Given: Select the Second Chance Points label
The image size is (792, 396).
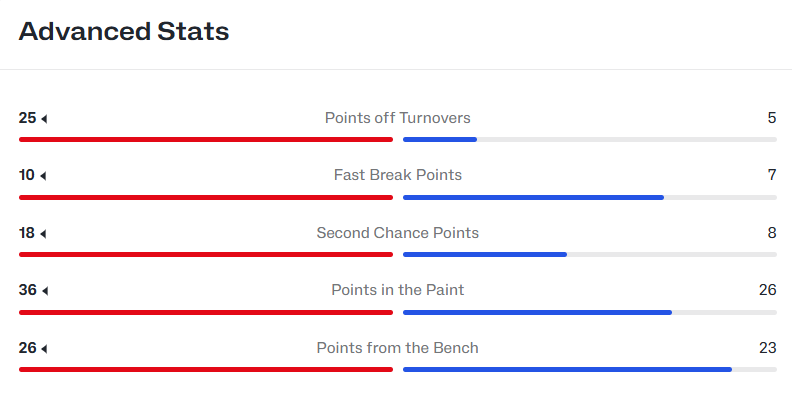Looking at the screenshot, I should (x=398, y=233).
